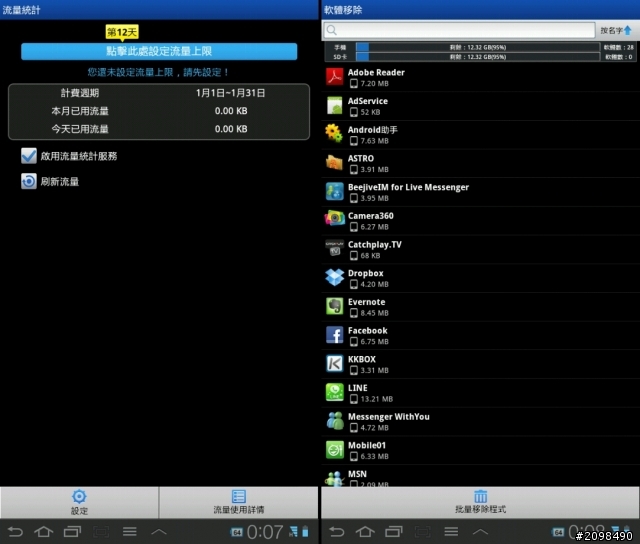Tap the MSN app icon
Screen dimensions: 640x544
point(335,478)
